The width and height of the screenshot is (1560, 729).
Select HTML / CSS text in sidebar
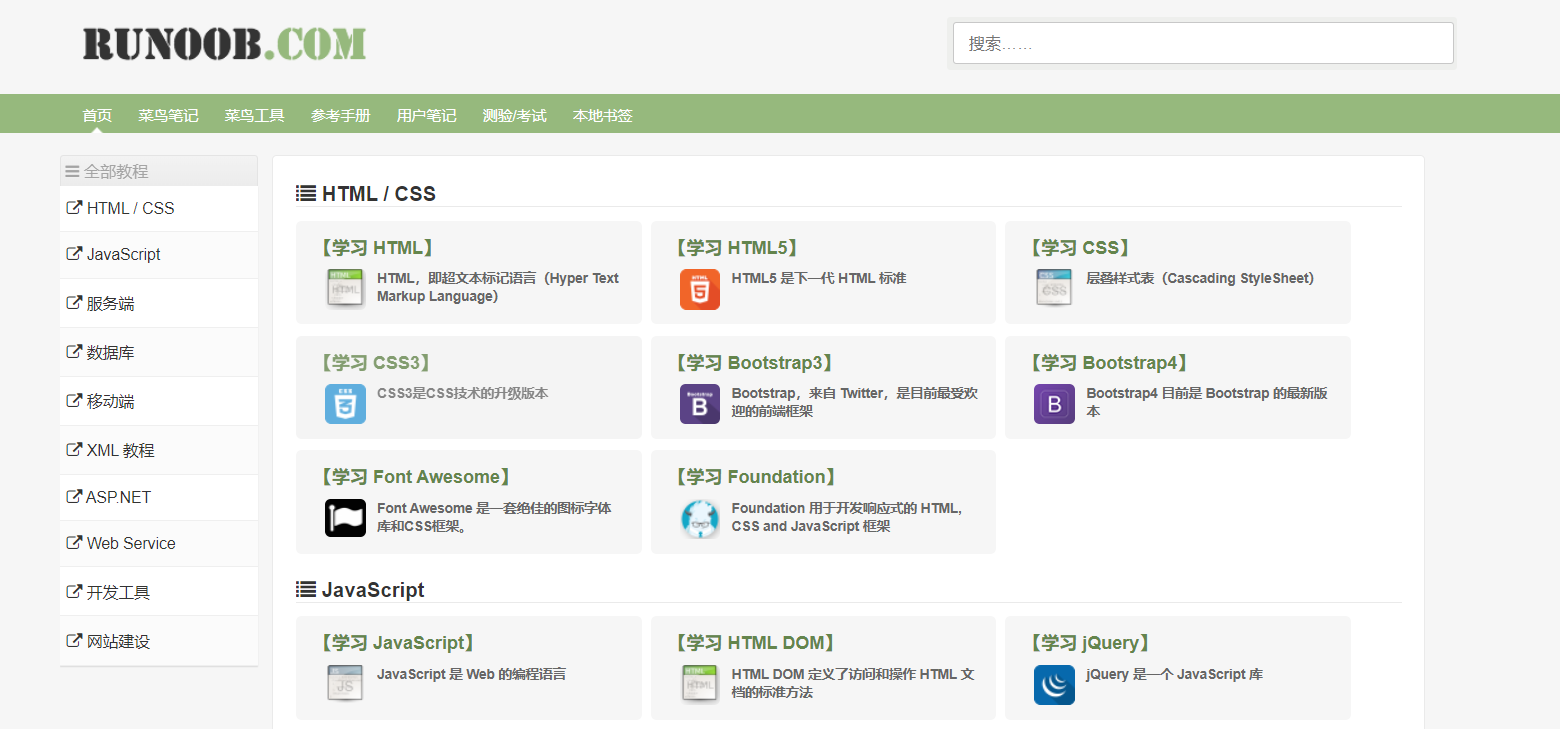[130, 208]
